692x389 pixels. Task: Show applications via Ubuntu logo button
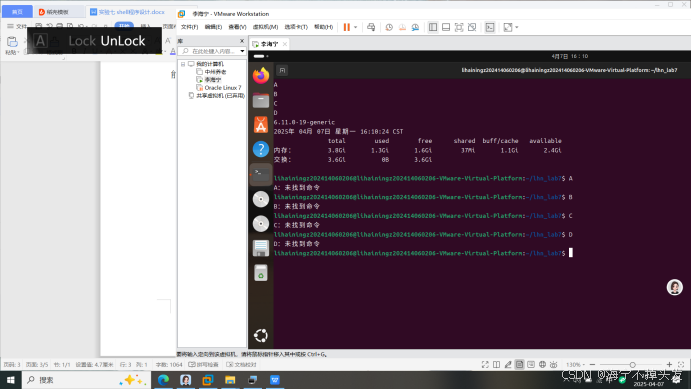coord(261,336)
